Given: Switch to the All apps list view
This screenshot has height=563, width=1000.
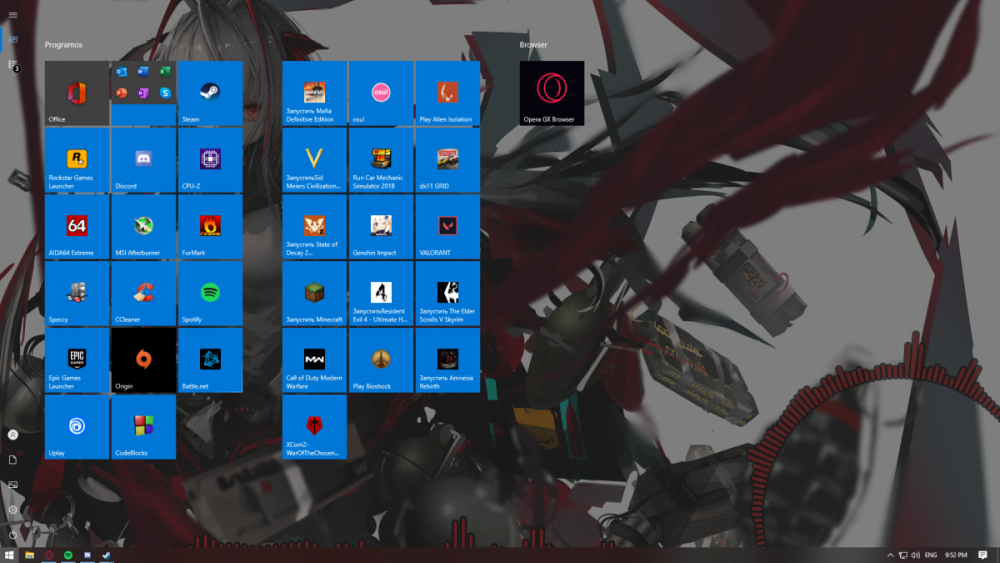Looking at the screenshot, I should click(13, 65).
